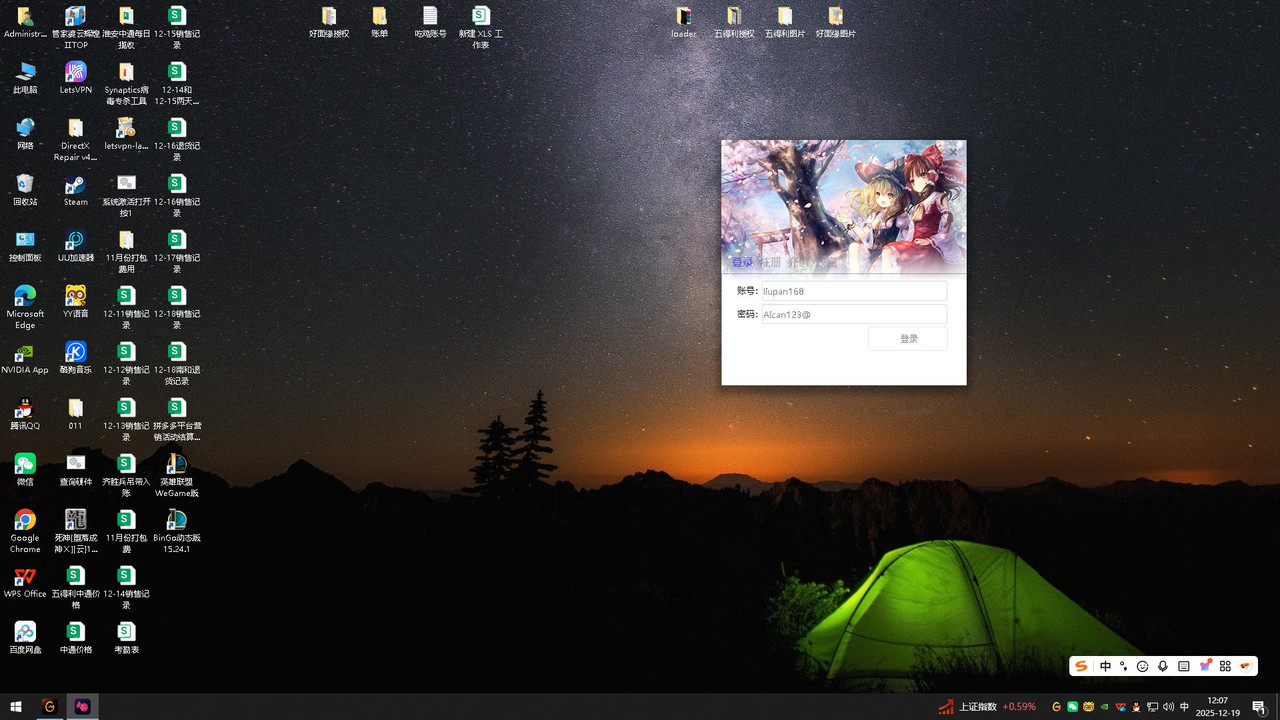
Task: Click the 考勤表 spreadsheet file icon
Action: [x=126, y=638]
